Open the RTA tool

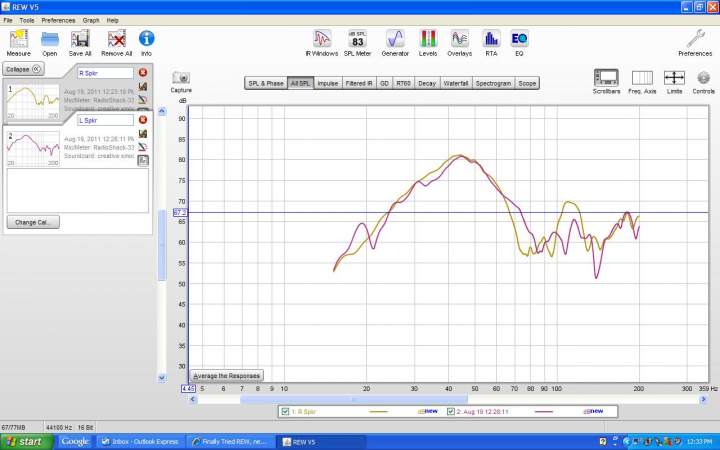[x=491, y=43]
